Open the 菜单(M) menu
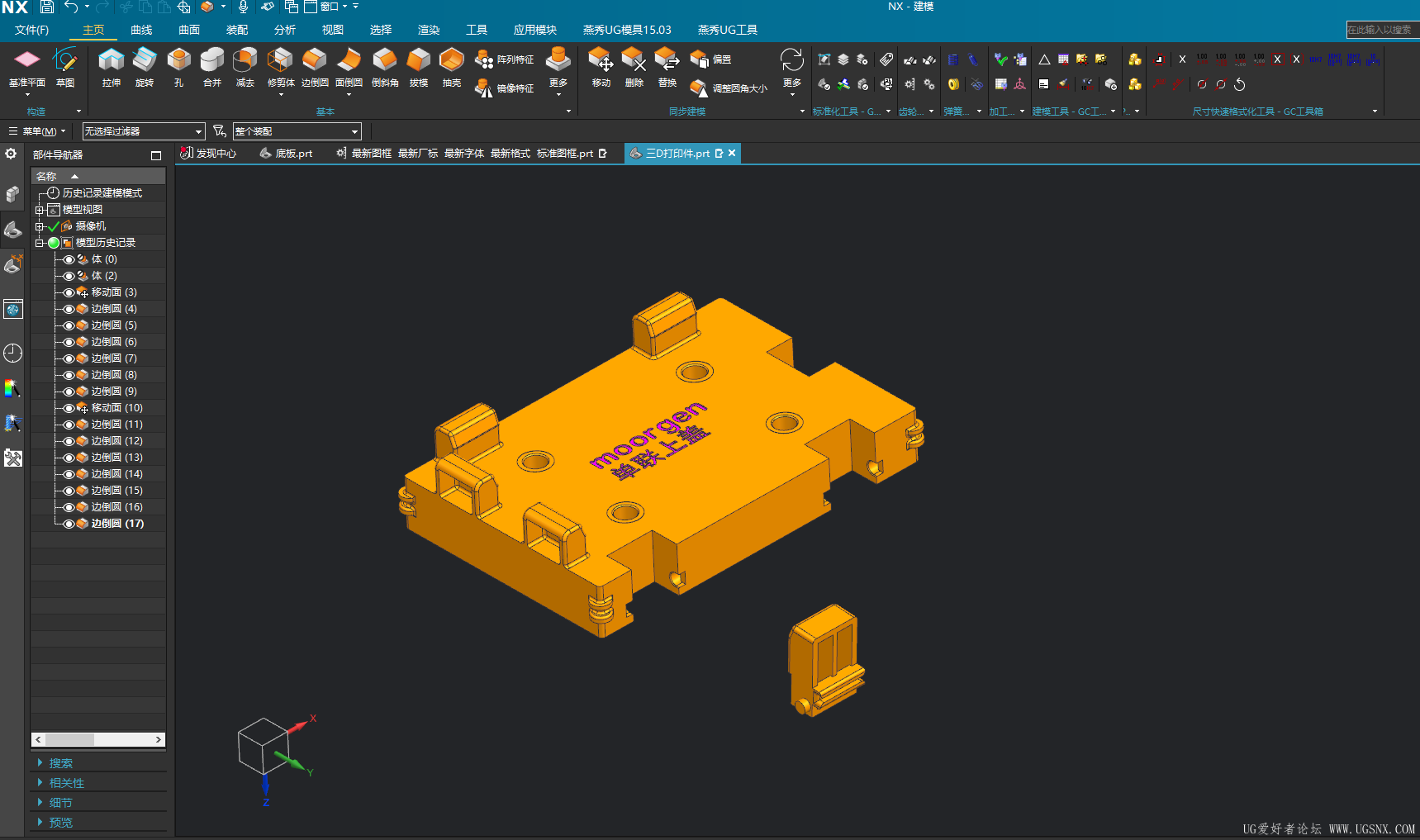 36,131
